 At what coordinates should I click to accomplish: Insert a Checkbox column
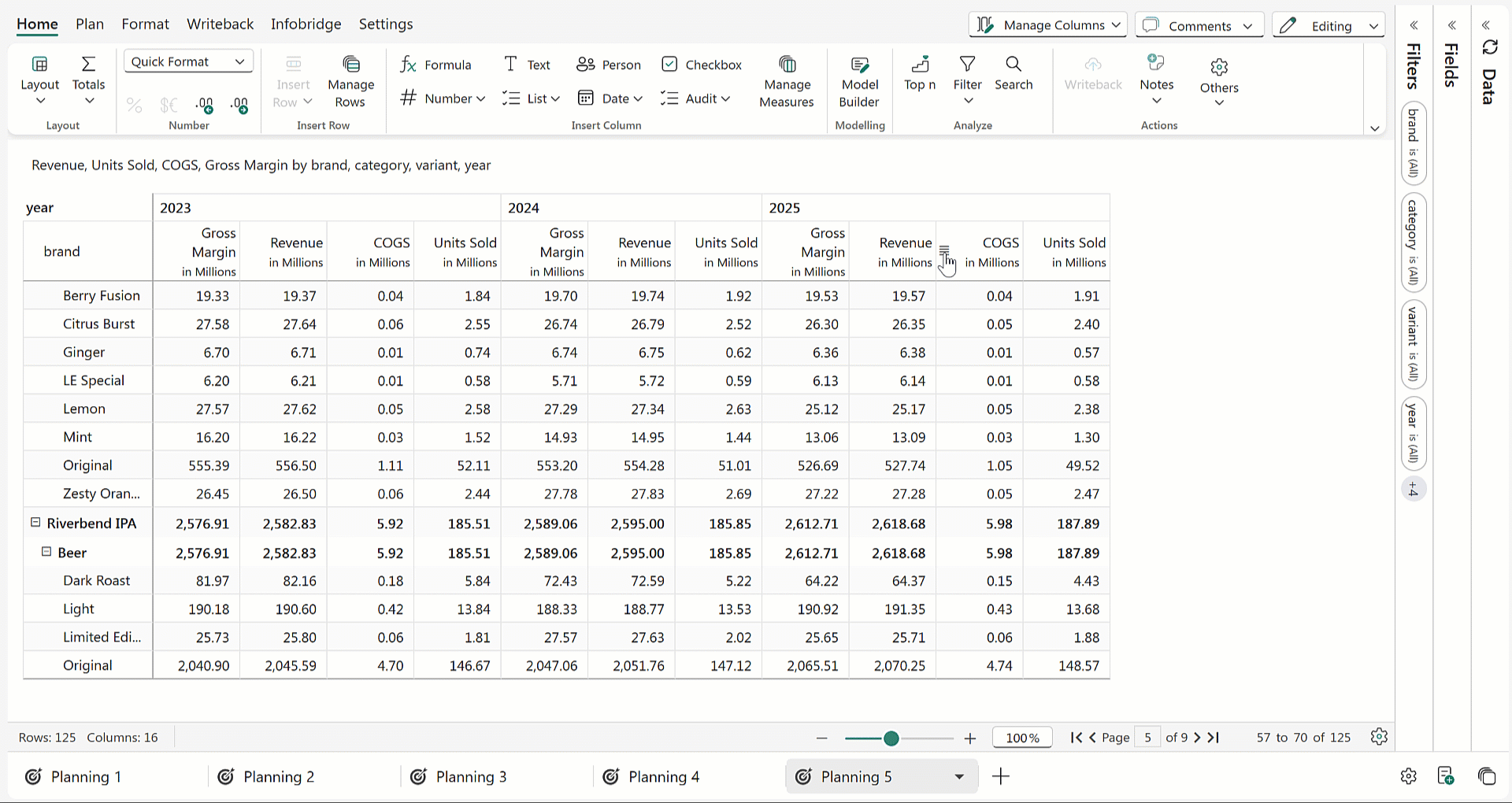coord(702,65)
